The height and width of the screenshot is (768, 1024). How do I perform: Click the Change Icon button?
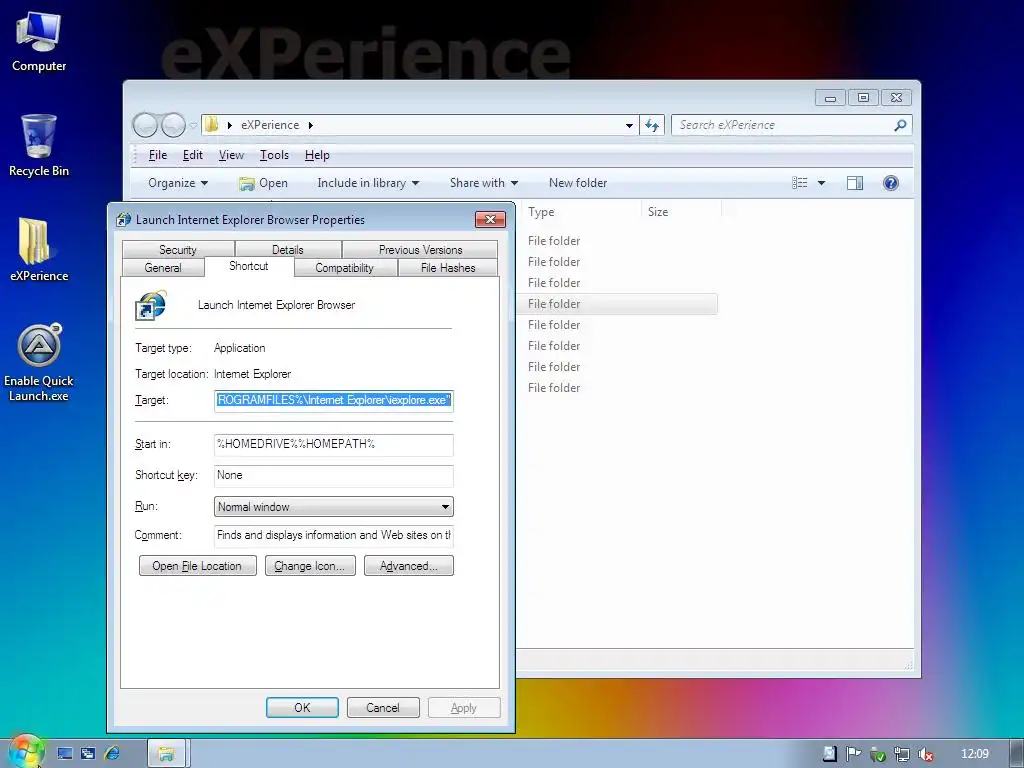point(310,566)
